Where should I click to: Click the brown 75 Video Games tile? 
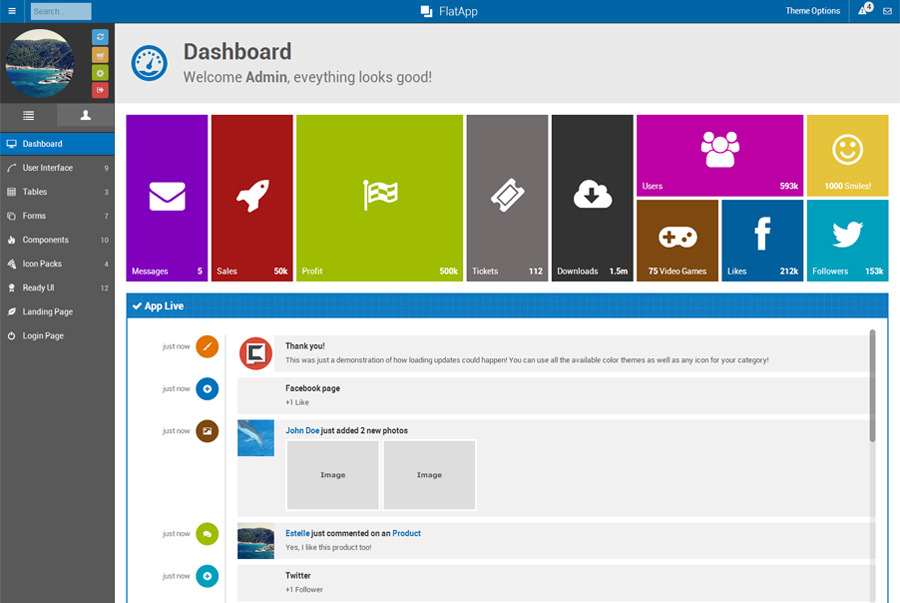click(677, 240)
